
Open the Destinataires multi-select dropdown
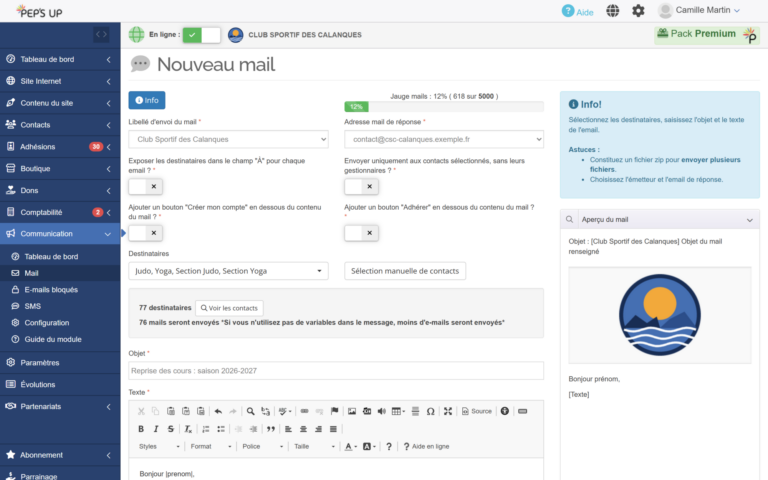(228, 271)
